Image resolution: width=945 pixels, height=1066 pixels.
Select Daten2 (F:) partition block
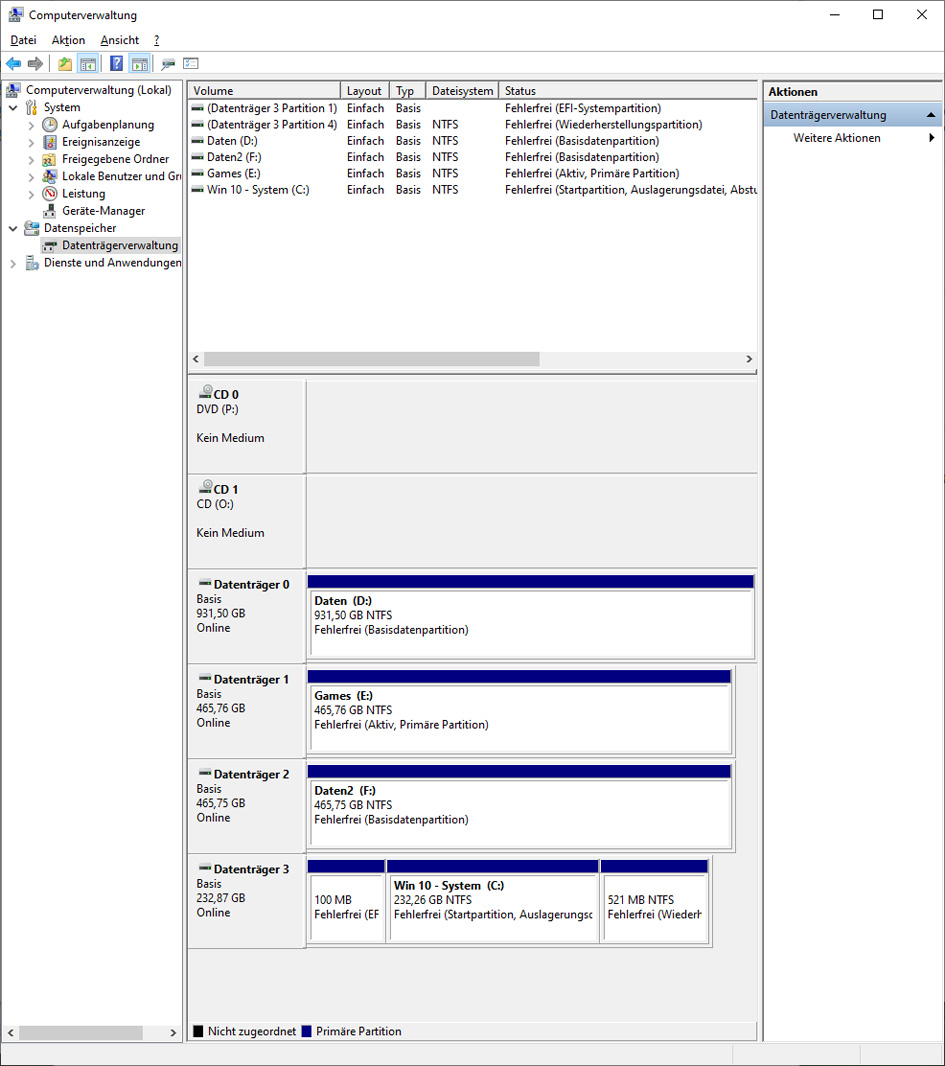pos(519,807)
